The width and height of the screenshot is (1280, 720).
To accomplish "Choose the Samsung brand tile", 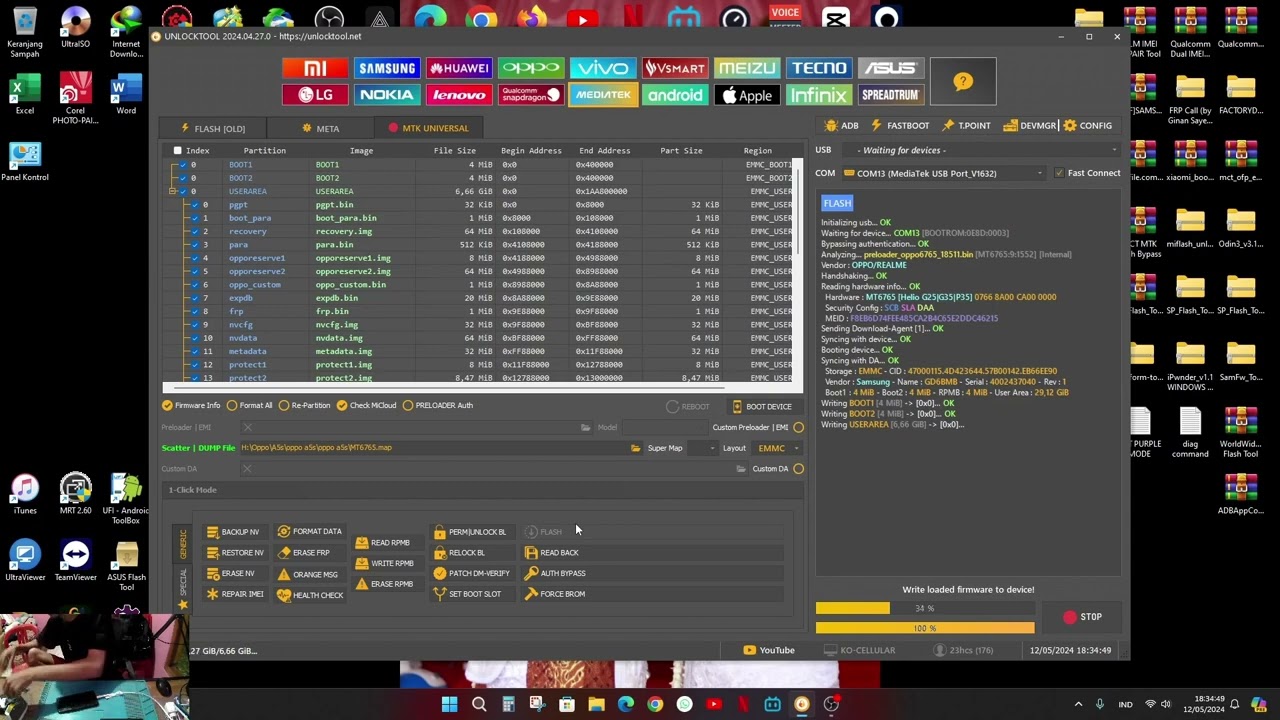I will 387,68.
